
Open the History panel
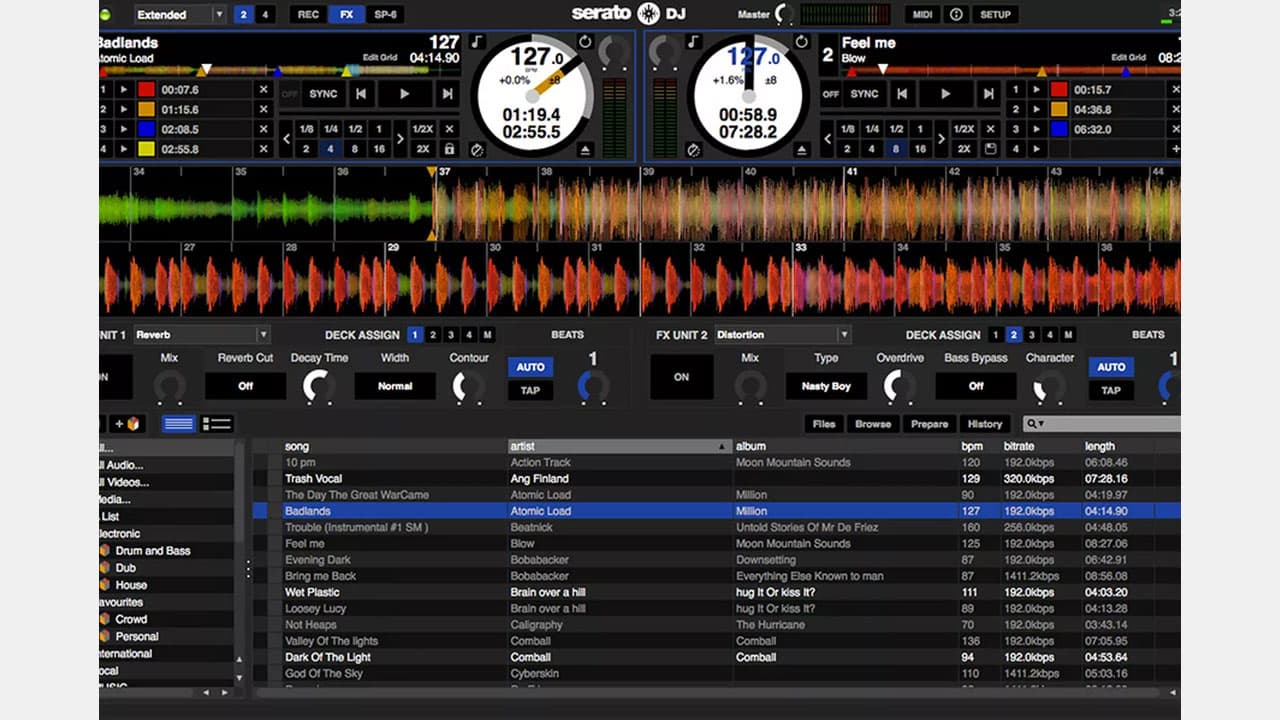coord(985,423)
